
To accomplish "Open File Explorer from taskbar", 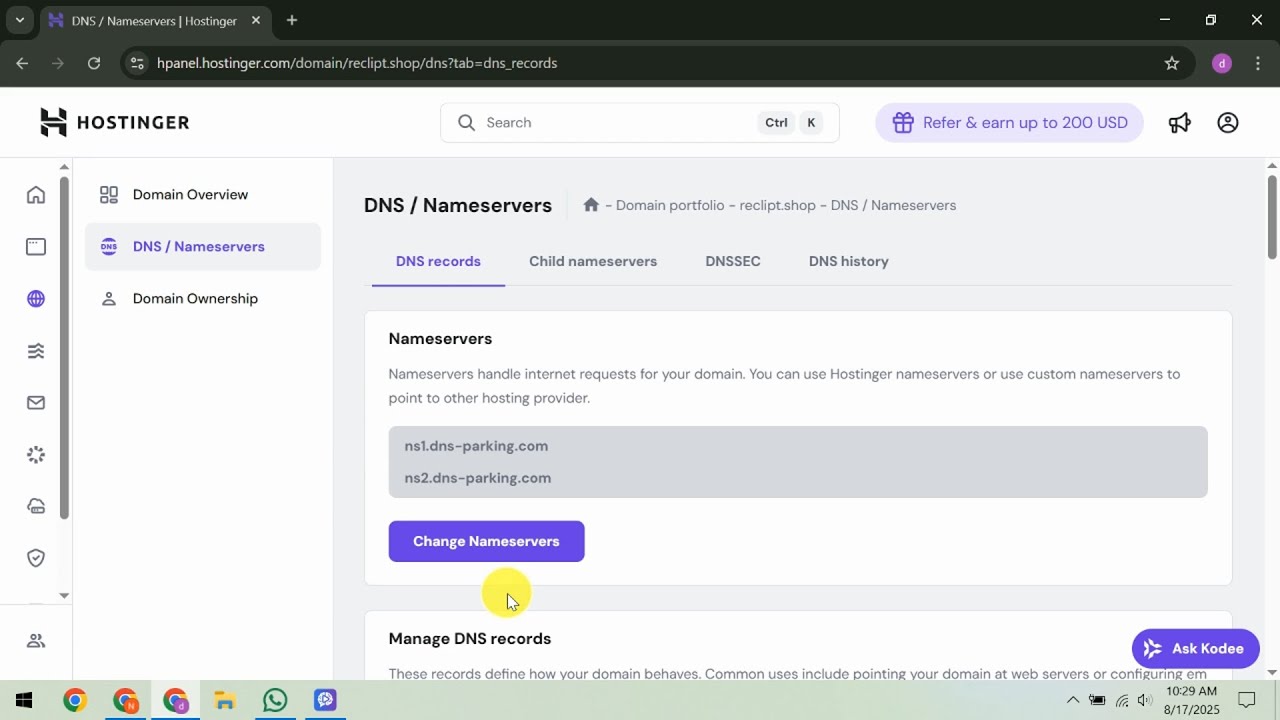I will 225,700.
